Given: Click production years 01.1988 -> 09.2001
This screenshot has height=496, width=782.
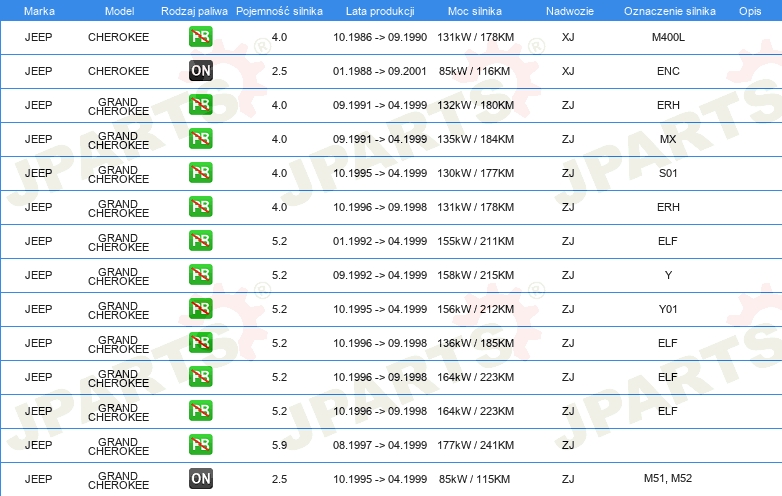Looking at the screenshot, I should tap(380, 71).
